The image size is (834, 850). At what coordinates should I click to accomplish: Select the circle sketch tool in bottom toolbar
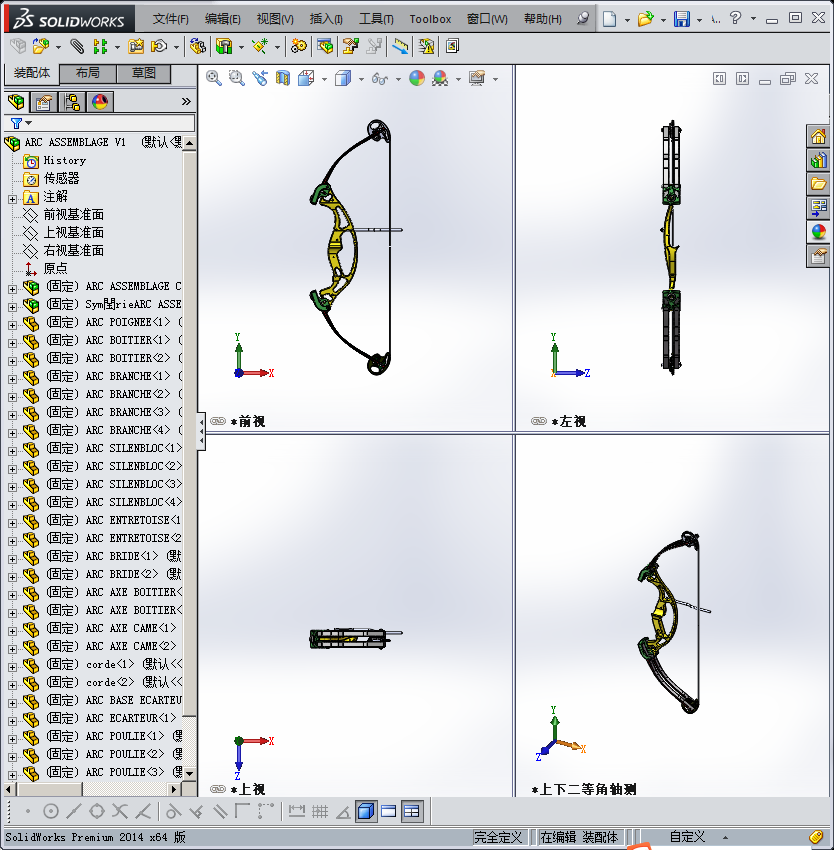(x=50, y=811)
